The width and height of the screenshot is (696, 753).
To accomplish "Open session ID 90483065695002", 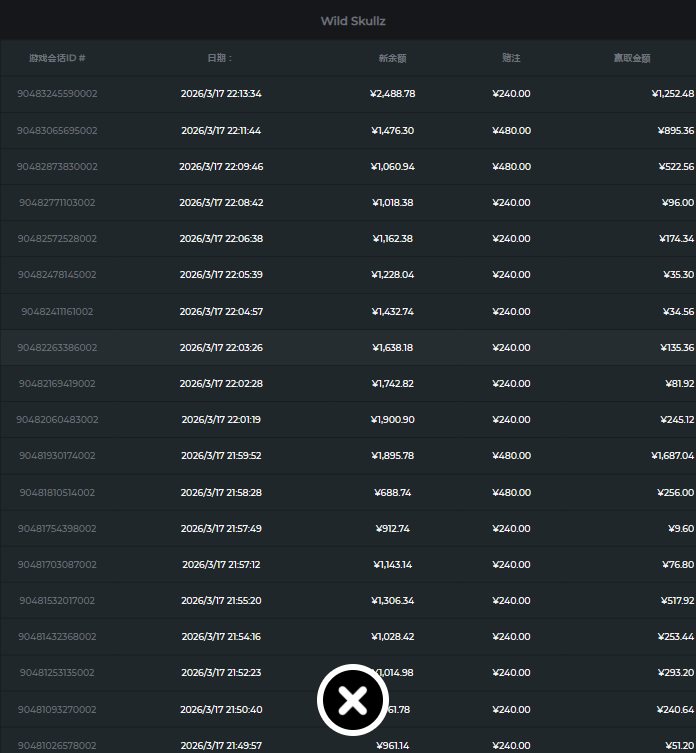I will [x=57, y=130].
